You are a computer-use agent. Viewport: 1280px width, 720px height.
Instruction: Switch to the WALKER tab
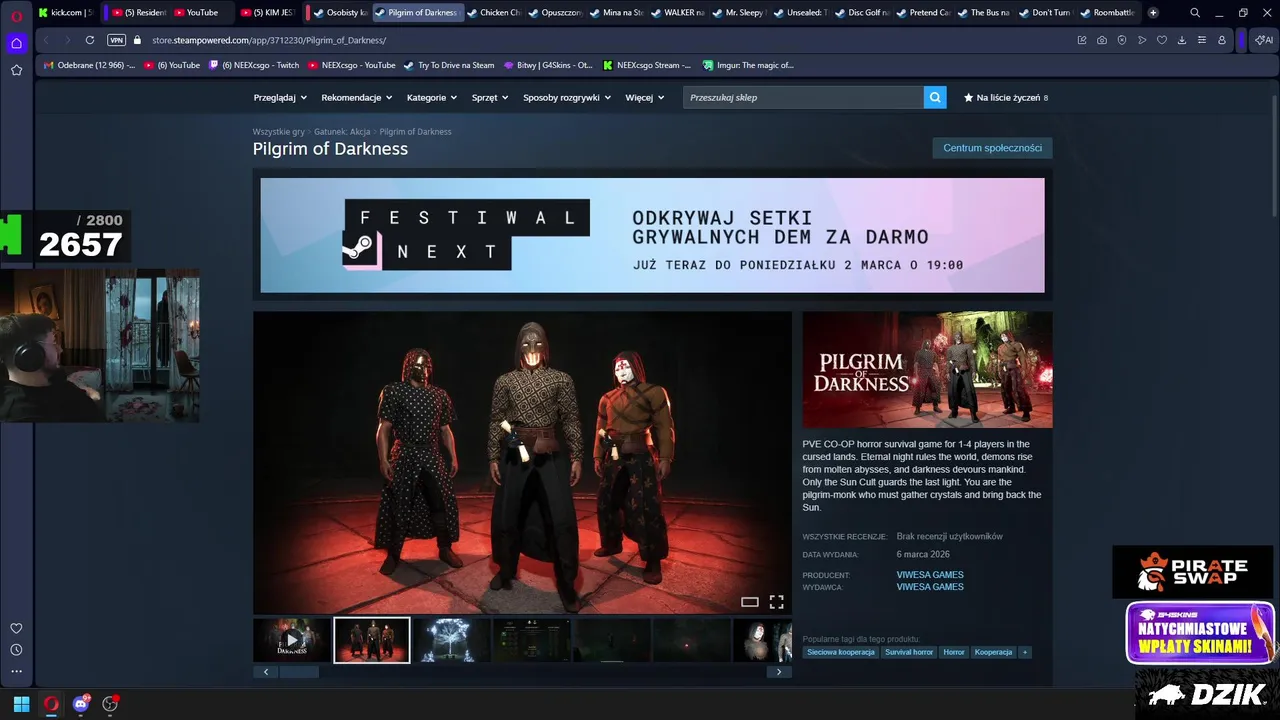pos(678,13)
